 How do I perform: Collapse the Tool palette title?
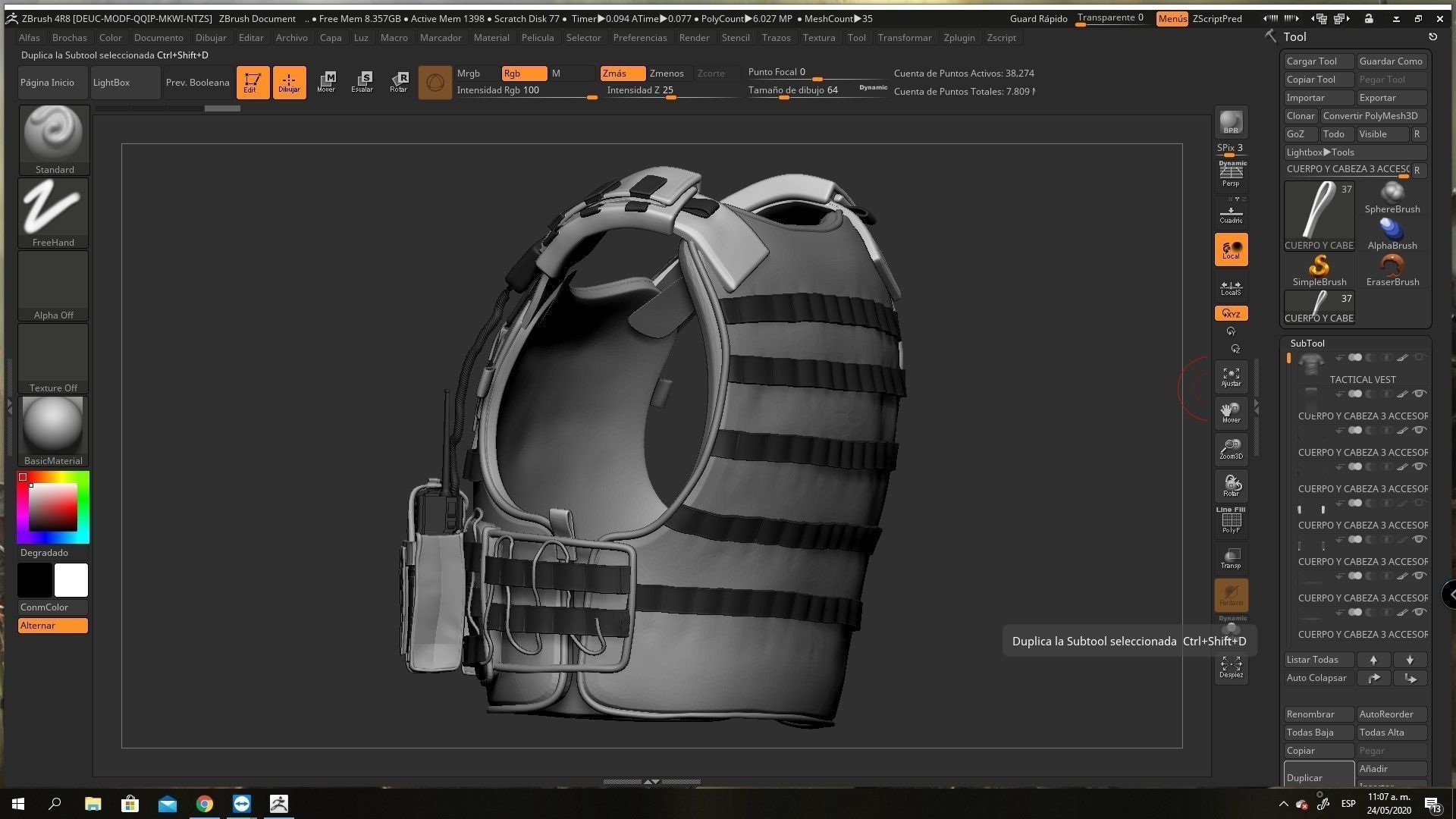tap(1295, 36)
